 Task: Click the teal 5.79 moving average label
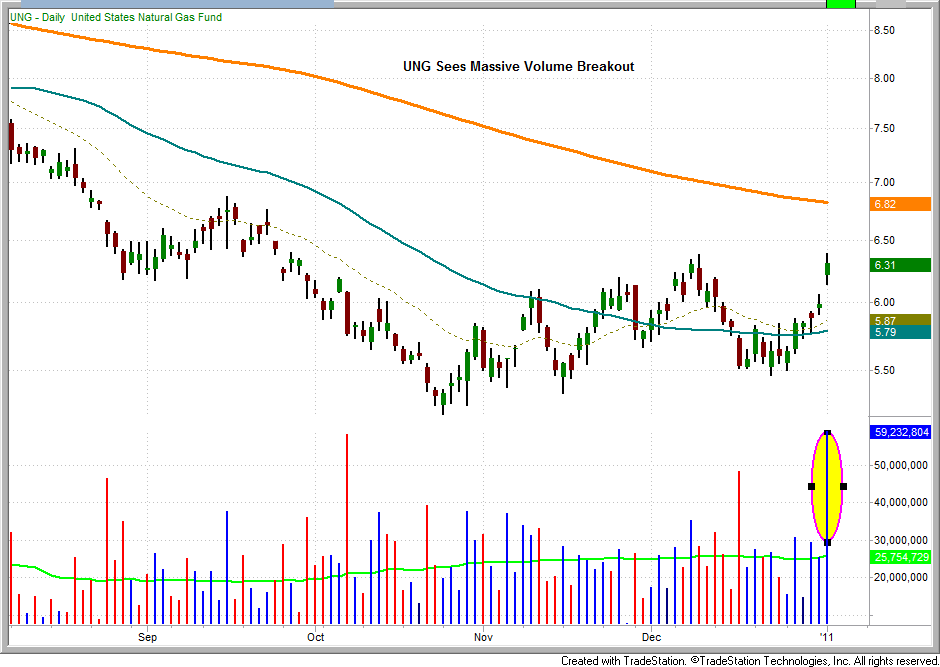tap(900, 332)
